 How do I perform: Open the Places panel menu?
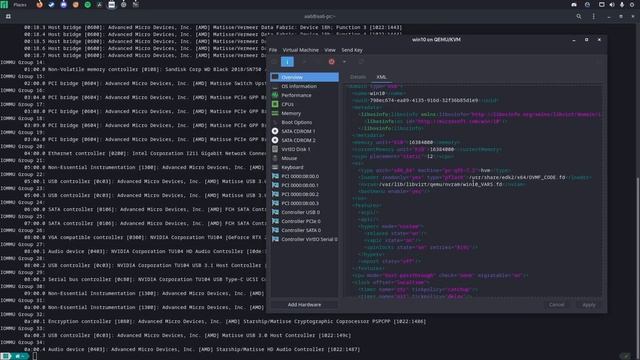(x=20, y=4)
